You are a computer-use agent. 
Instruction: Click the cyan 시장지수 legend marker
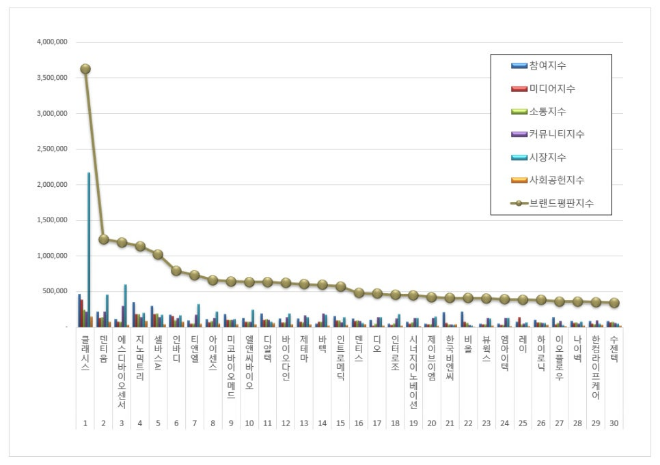519,157
